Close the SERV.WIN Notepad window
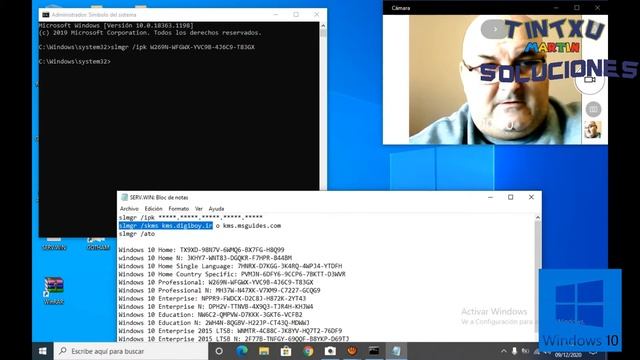This screenshot has width=640, height=360. 531,197
